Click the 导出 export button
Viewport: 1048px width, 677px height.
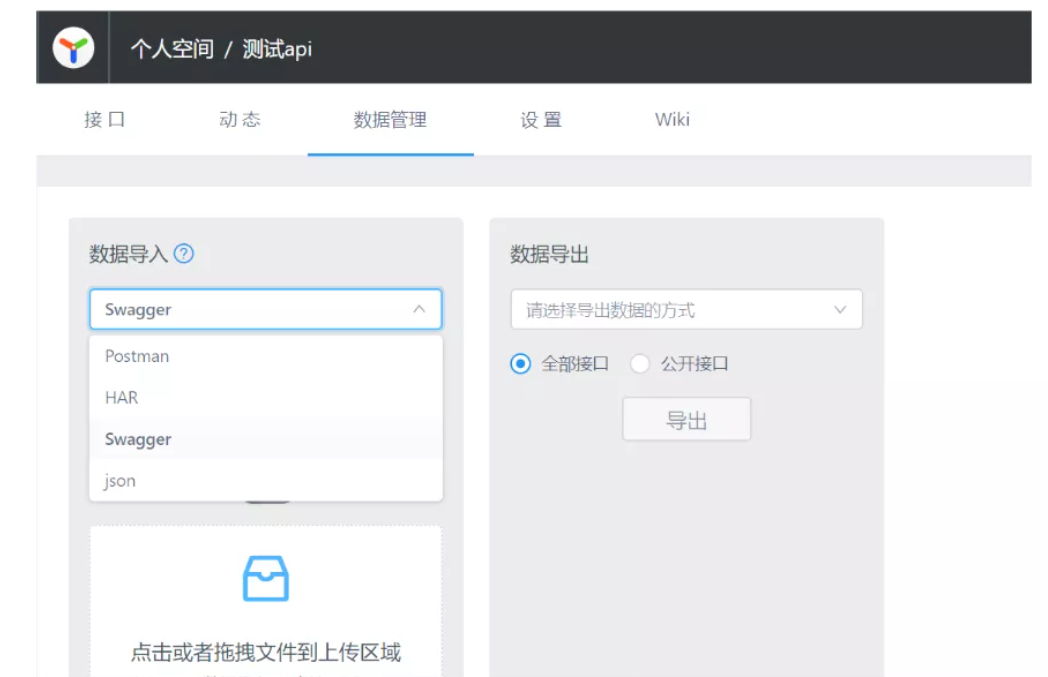click(686, 421)
